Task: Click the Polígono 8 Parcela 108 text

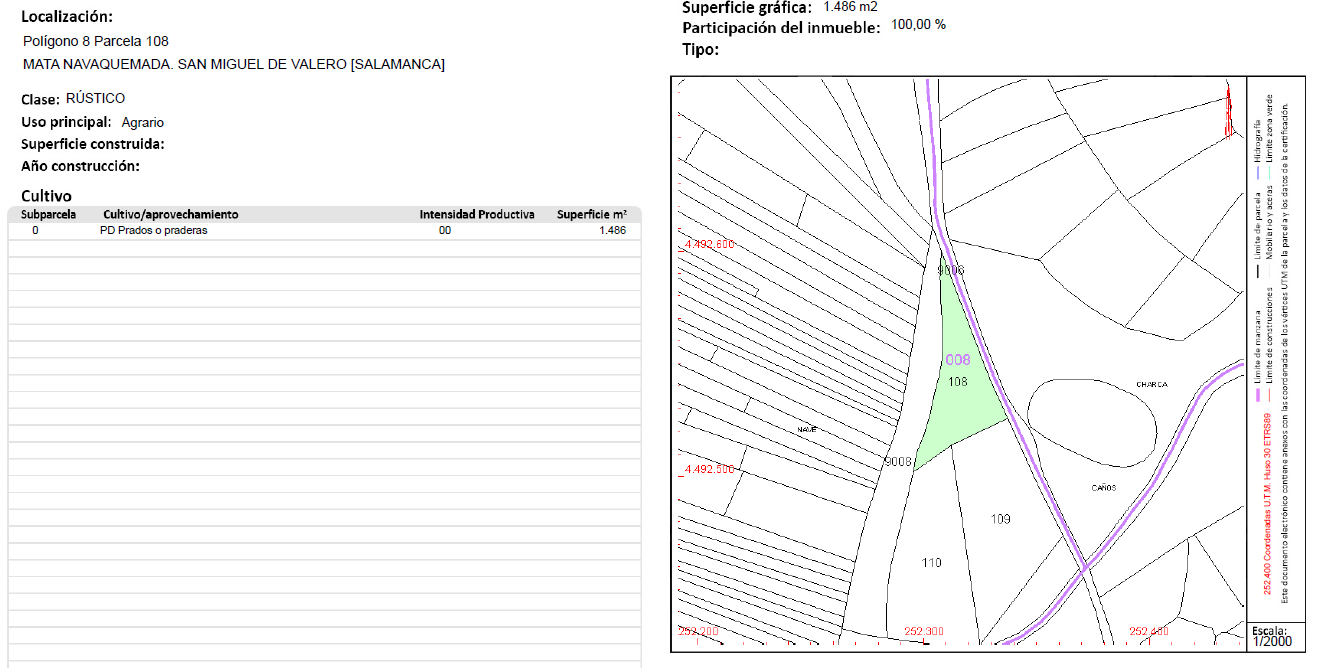Action: tap(95, 41)
